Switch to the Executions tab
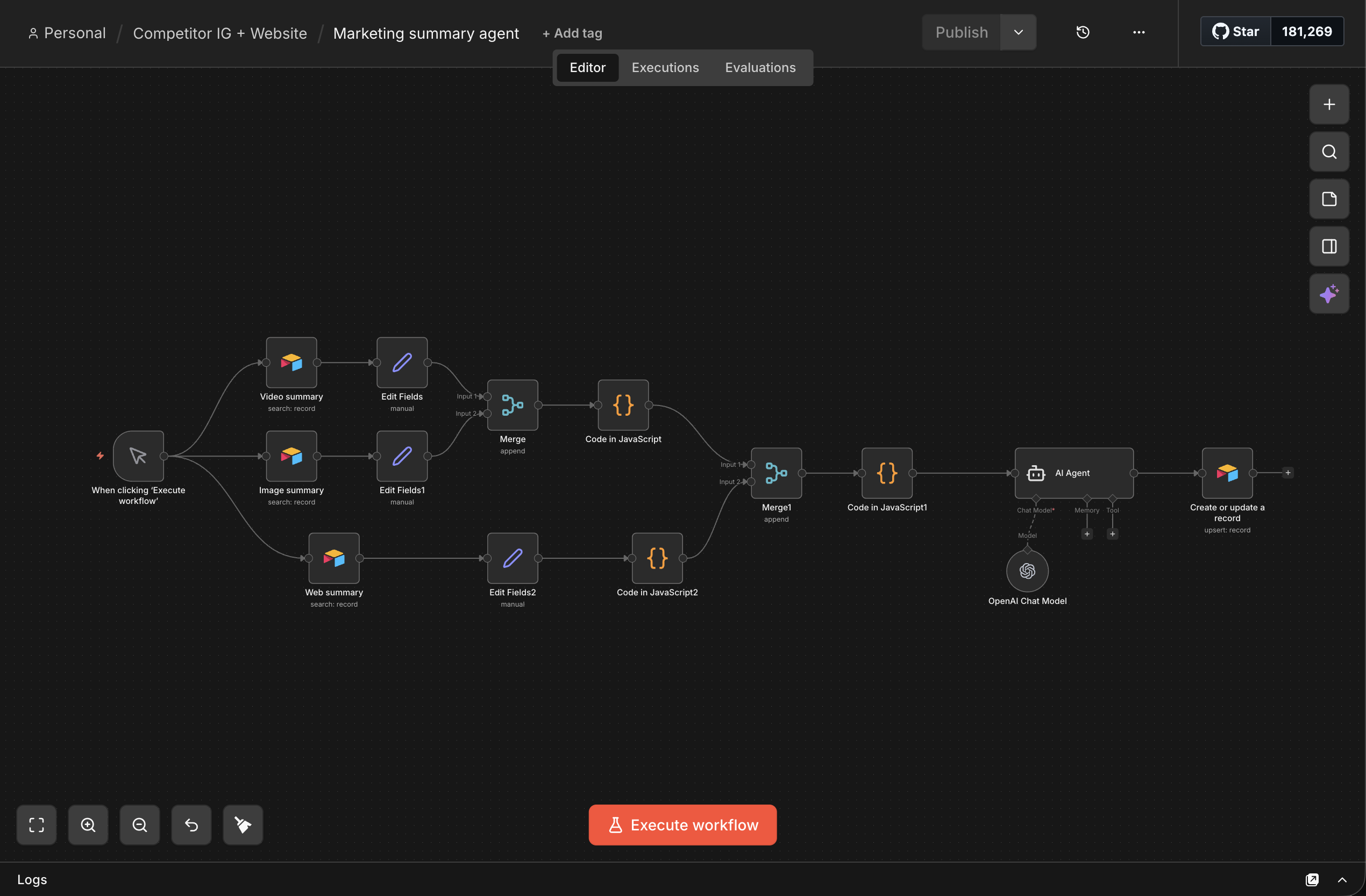Screen dimensions: 1366x896 (665, 68)
